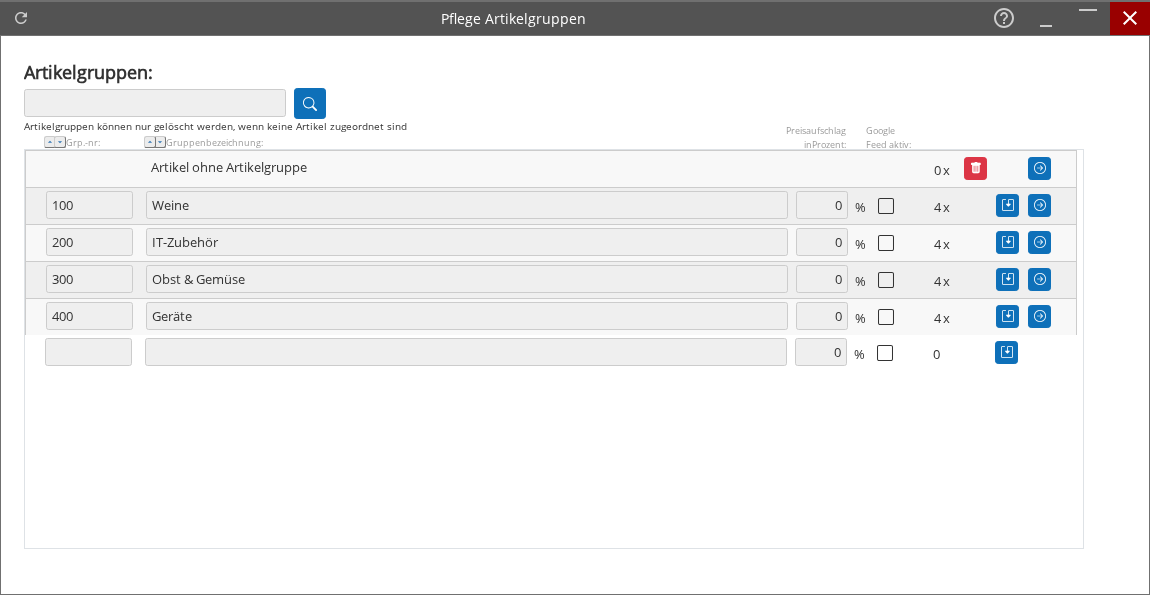Save the Obst & Gemüse row

[1007, 279]
